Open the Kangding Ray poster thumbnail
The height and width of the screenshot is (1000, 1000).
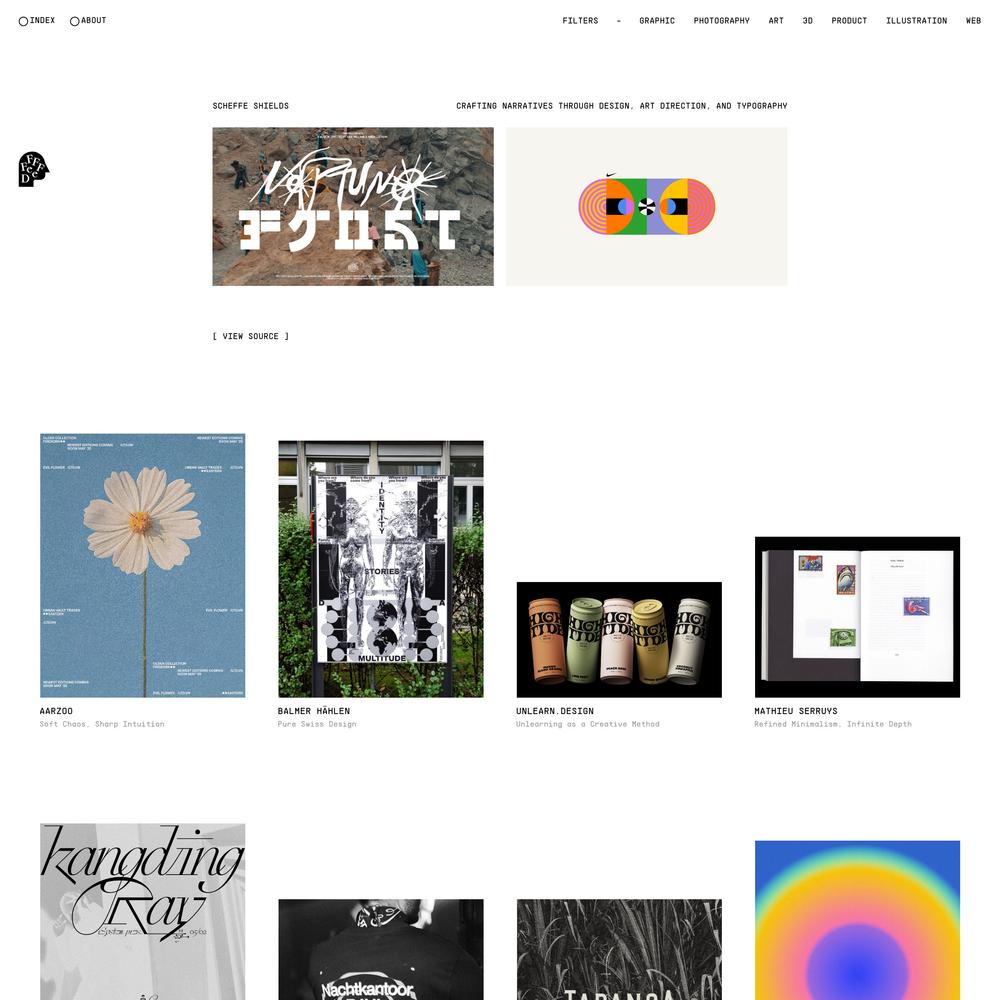pos(142,911)
